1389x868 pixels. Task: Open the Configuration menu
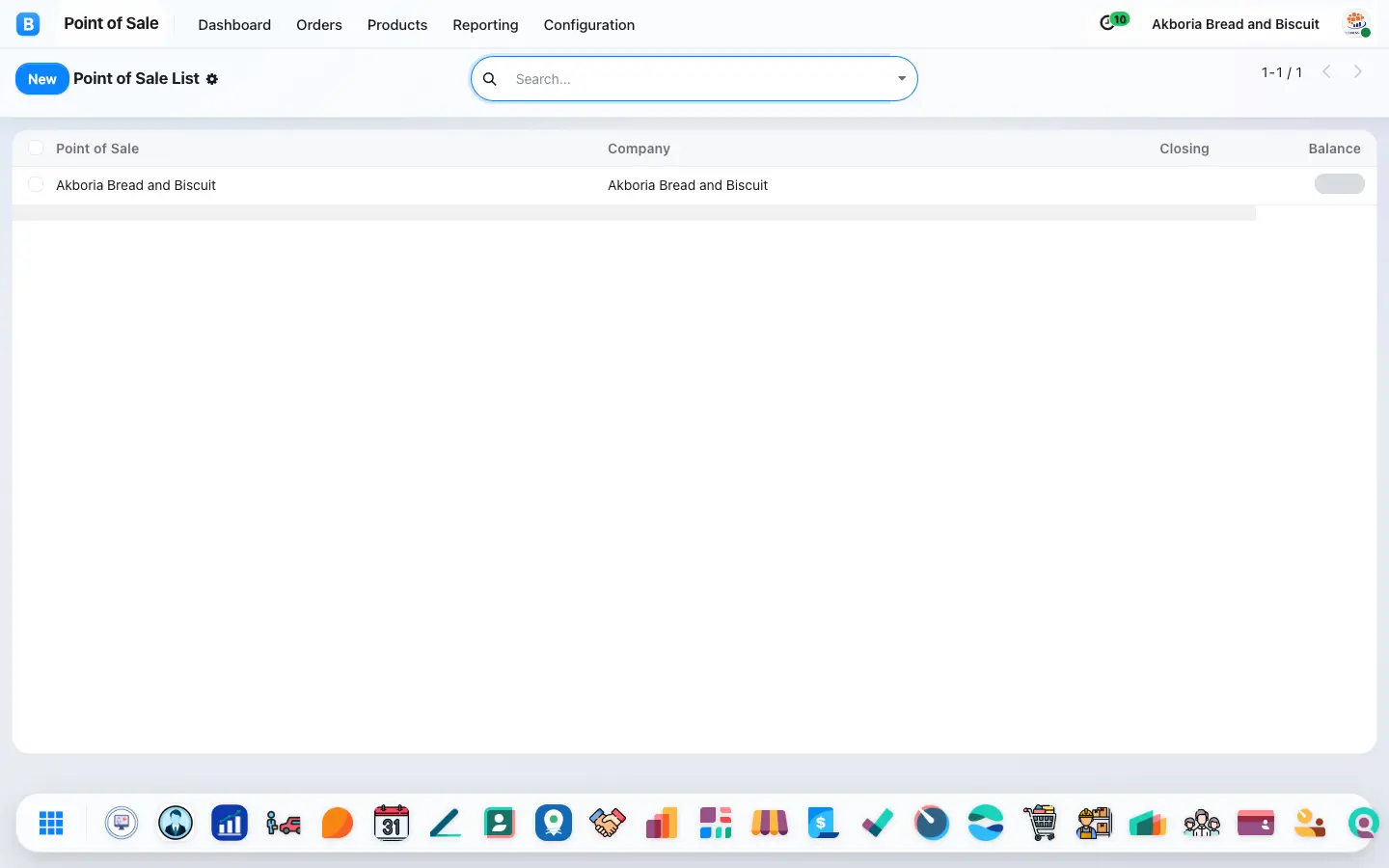pos(589,25)
